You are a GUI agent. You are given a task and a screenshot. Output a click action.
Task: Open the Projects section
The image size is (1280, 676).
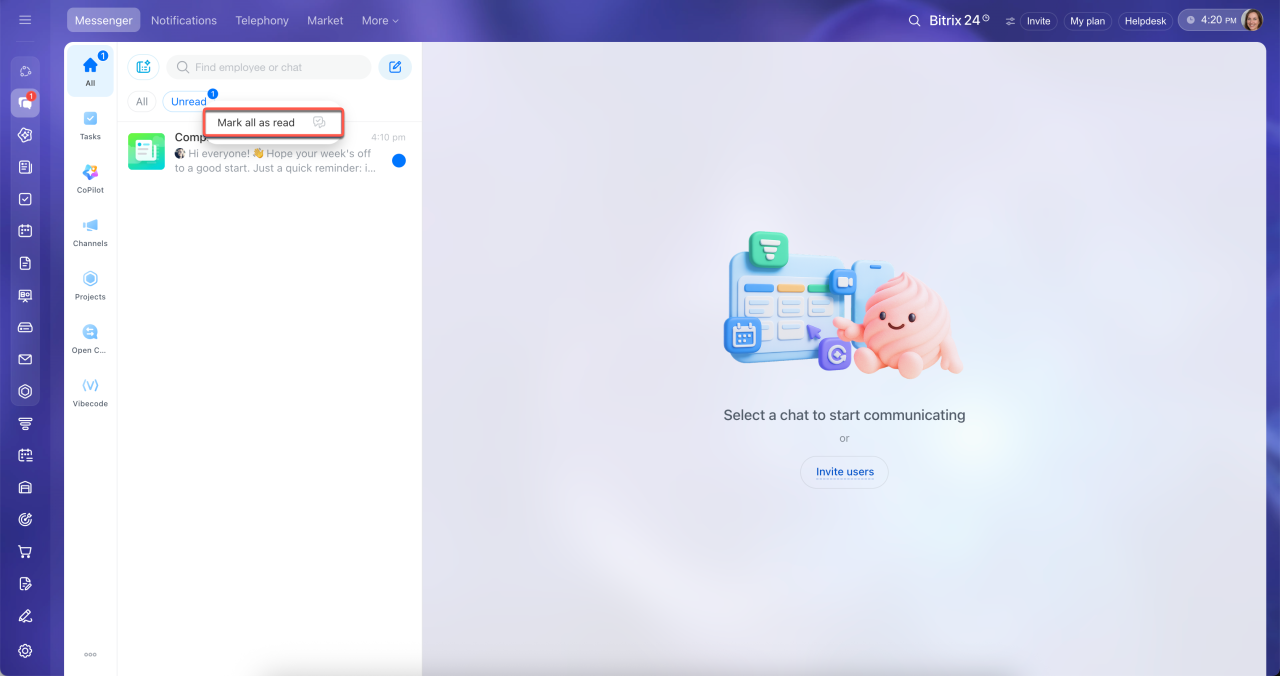tap(90, 285)
